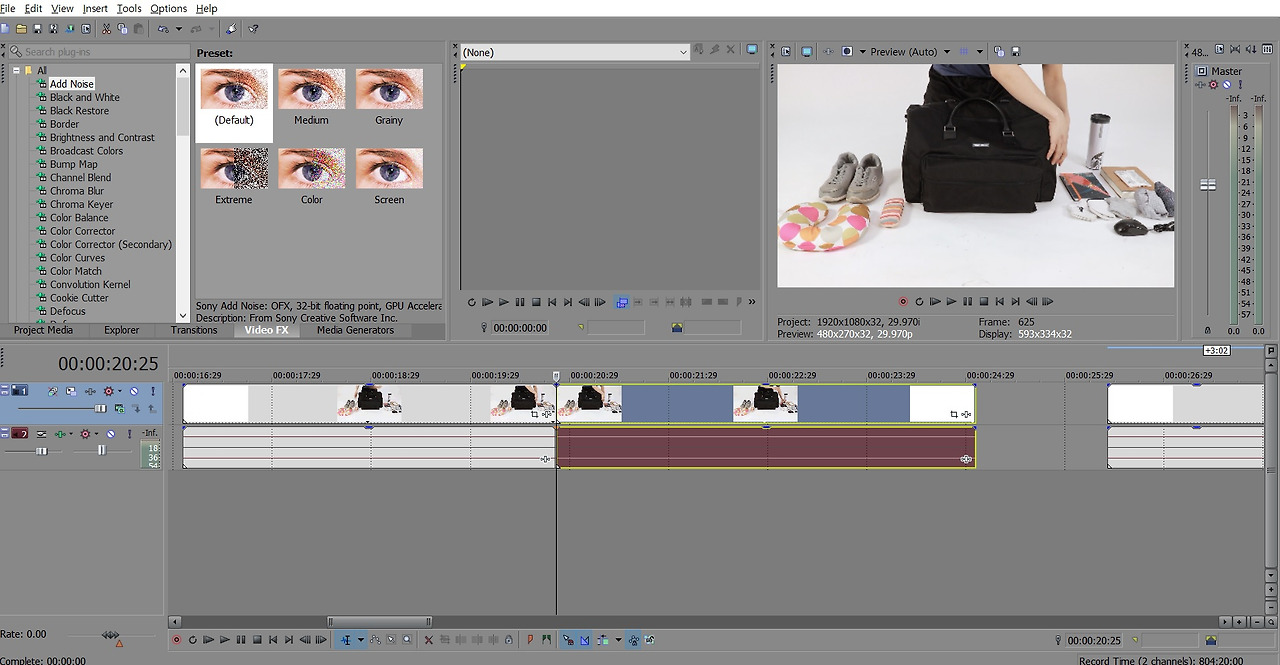
Task: Click the What's This help icon
Action: pos(253,29)
